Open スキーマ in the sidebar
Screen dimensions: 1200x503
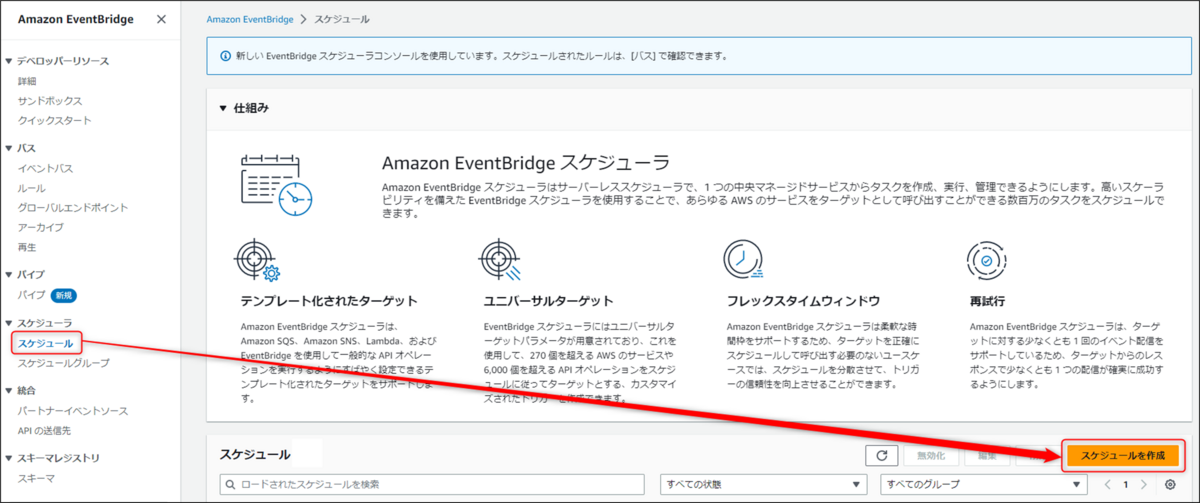[36, 478]
